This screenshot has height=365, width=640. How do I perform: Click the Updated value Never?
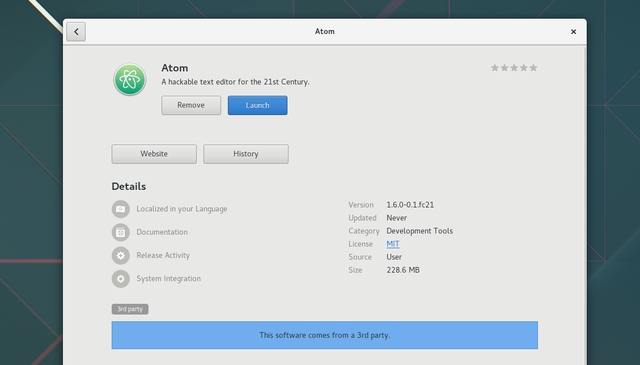coord(396,218)
